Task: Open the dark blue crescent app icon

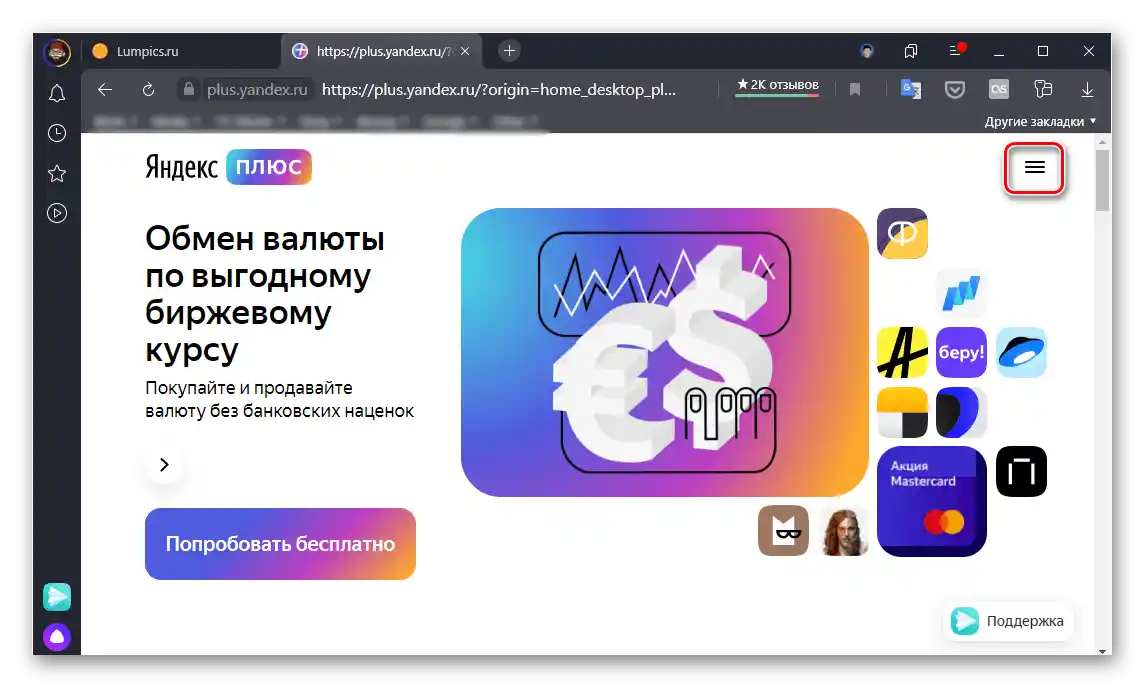Action: pos(961,412)
